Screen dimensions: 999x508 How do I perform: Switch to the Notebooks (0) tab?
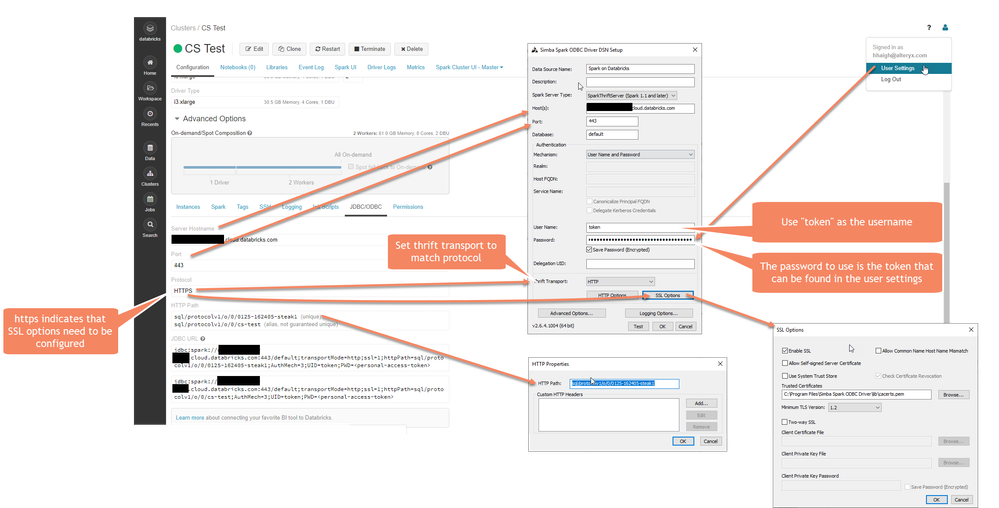tap(238, 67)
